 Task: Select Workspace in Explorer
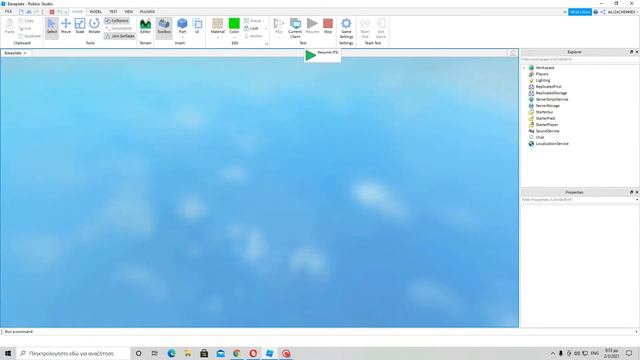pos(545,68)
